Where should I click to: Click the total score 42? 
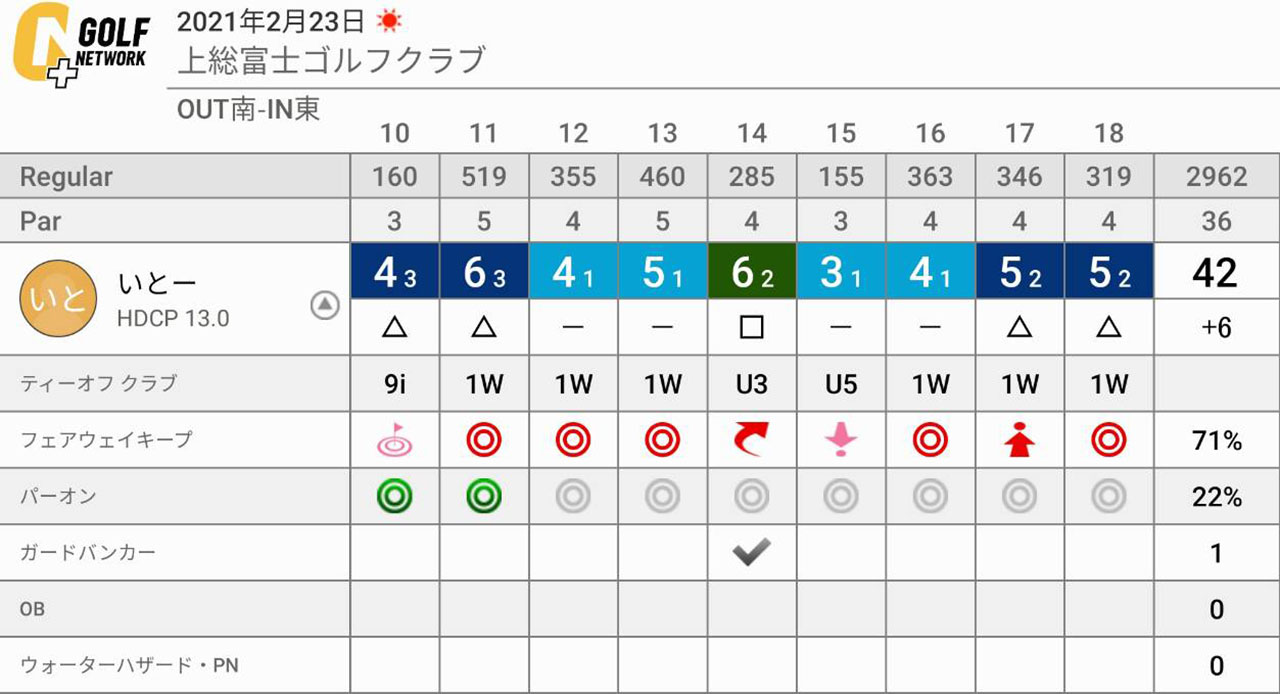1216,272
